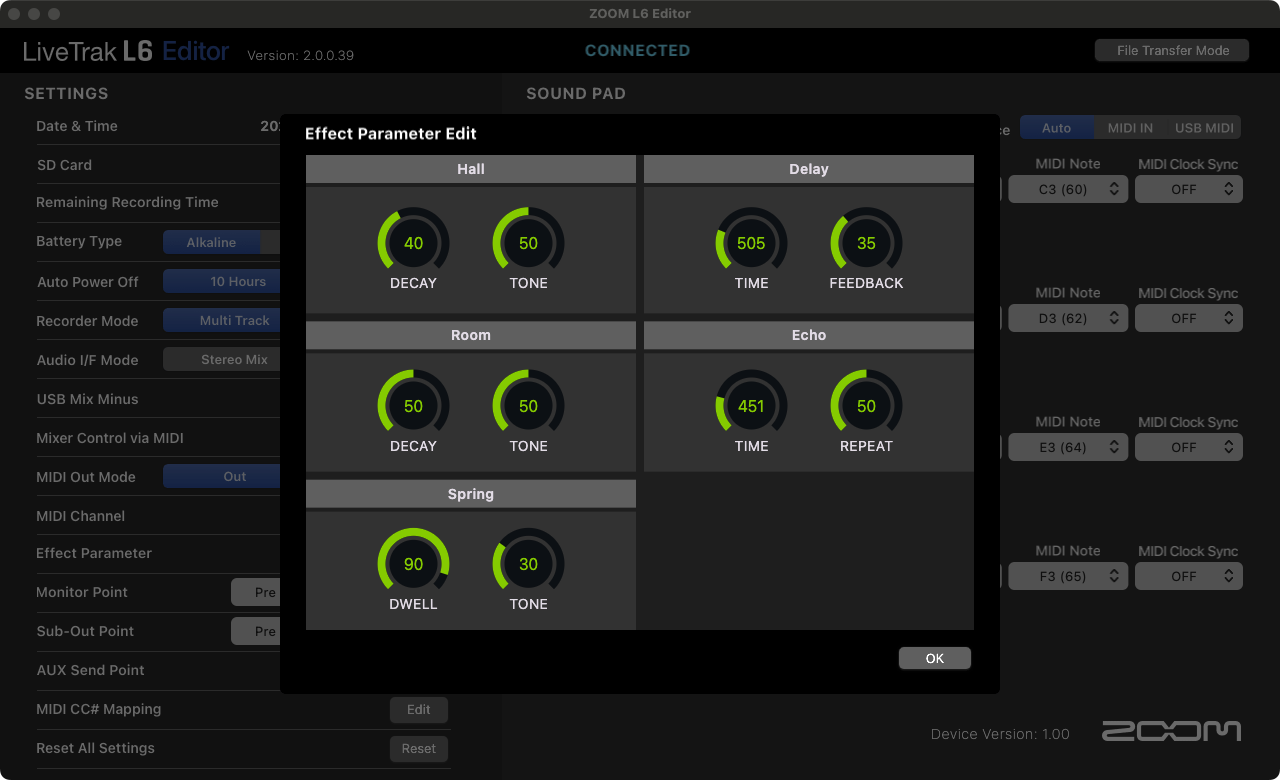Screen dimensions: 1280x780
Task: Select the Room DECAY knob
Action: (413, 406)
